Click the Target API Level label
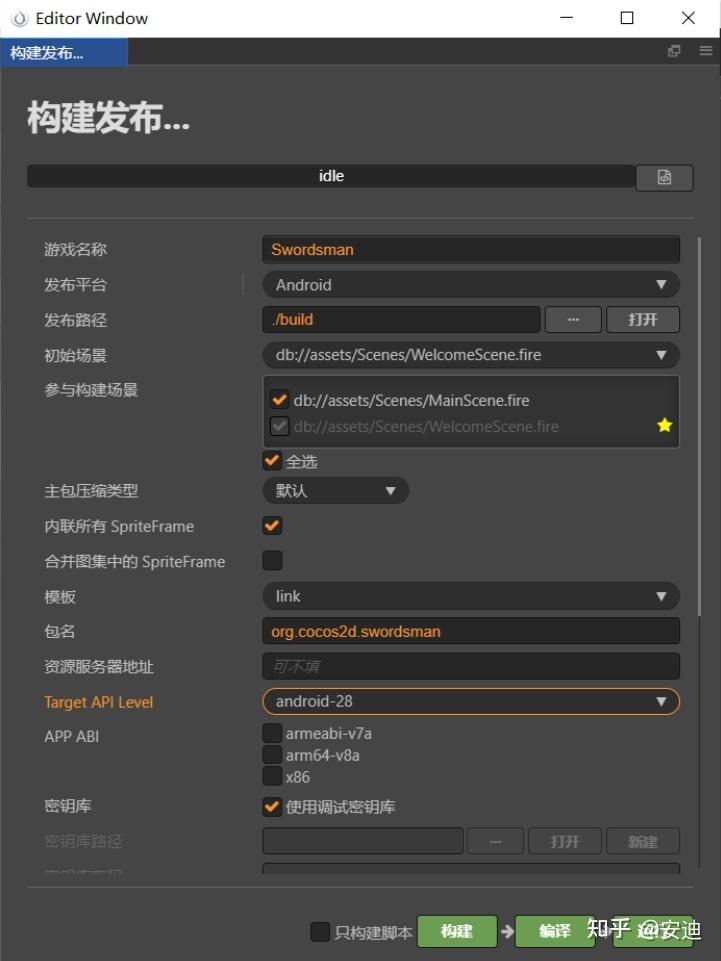The height and width of the screenshot is (961, 721). coord(98,702)
